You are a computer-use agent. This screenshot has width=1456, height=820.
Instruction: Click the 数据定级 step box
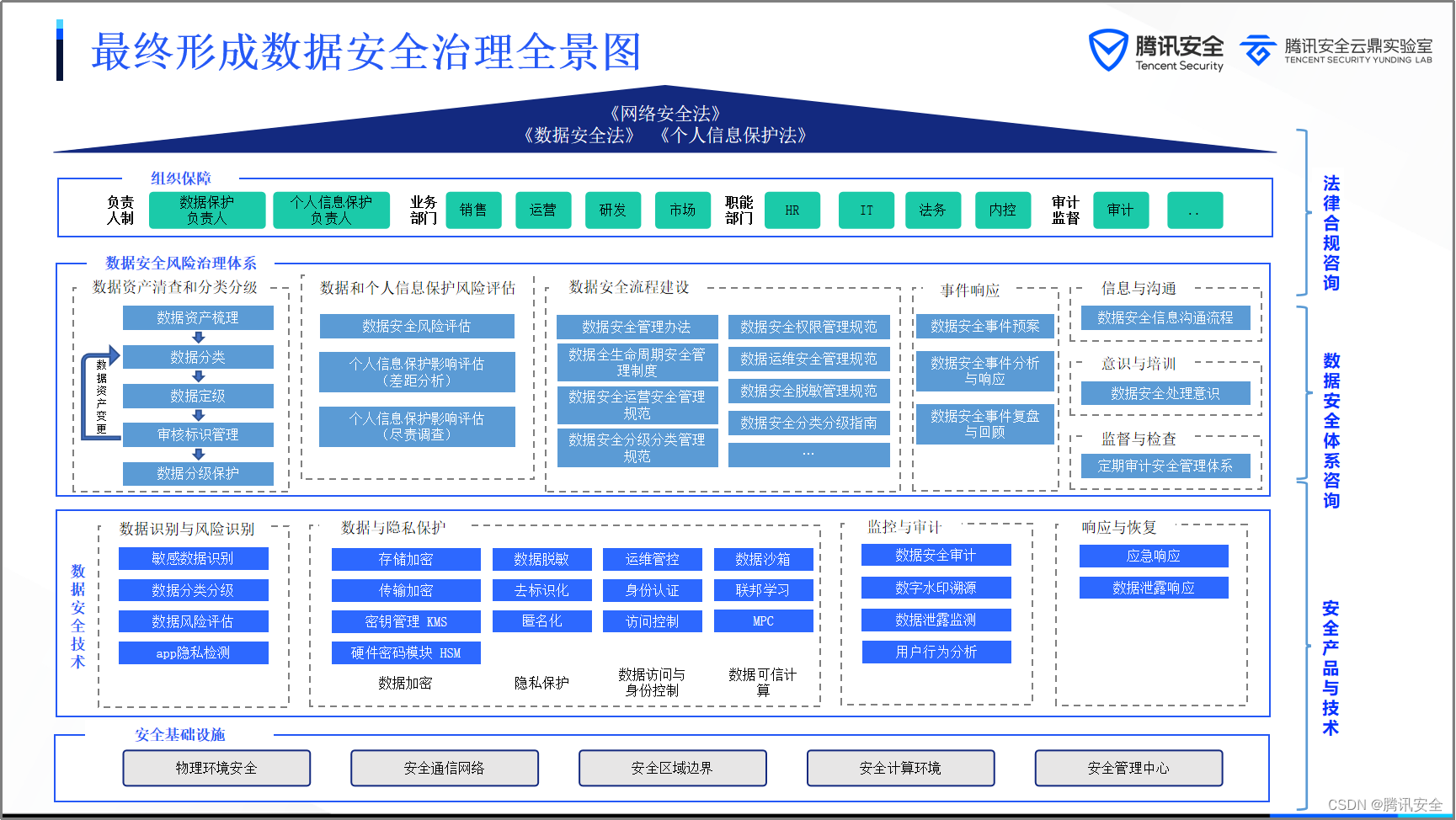click(198, 396)
